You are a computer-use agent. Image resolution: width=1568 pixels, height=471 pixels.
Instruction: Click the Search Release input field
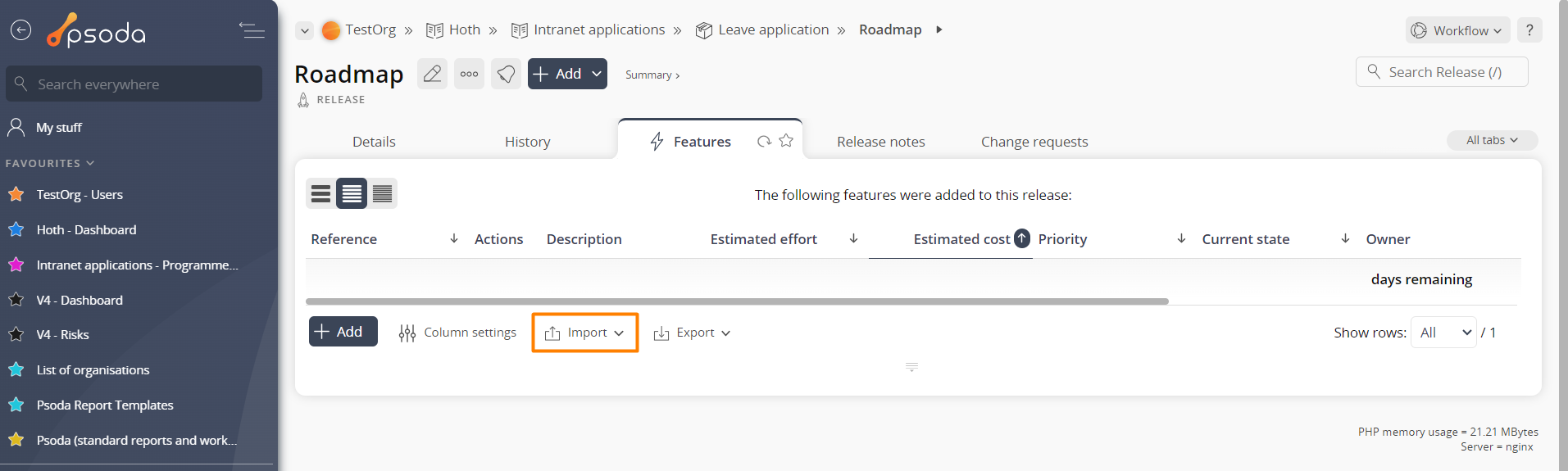1442,72
